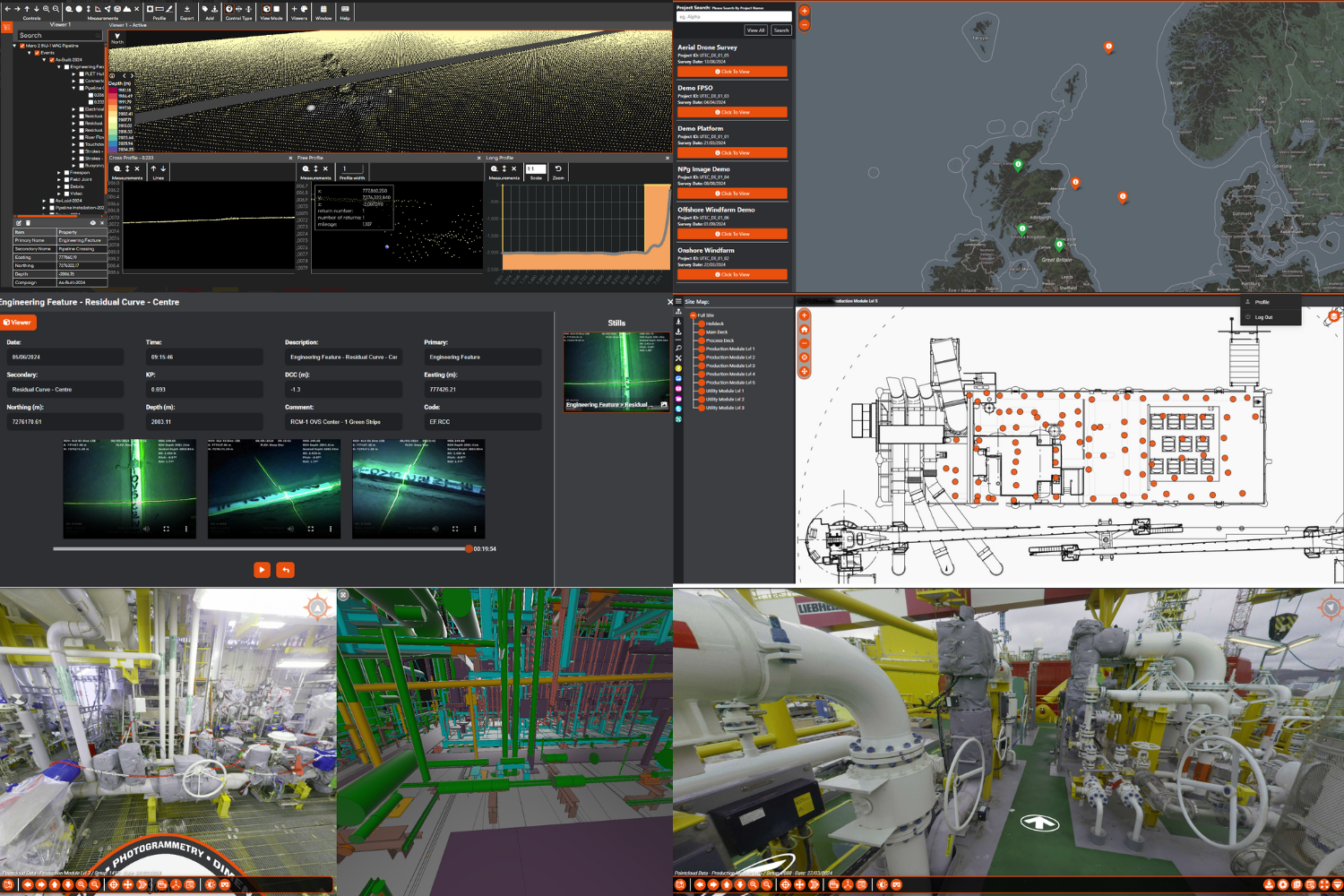Click the Long Profile Scale input field
1344x896 pixels.
(536, 168)
